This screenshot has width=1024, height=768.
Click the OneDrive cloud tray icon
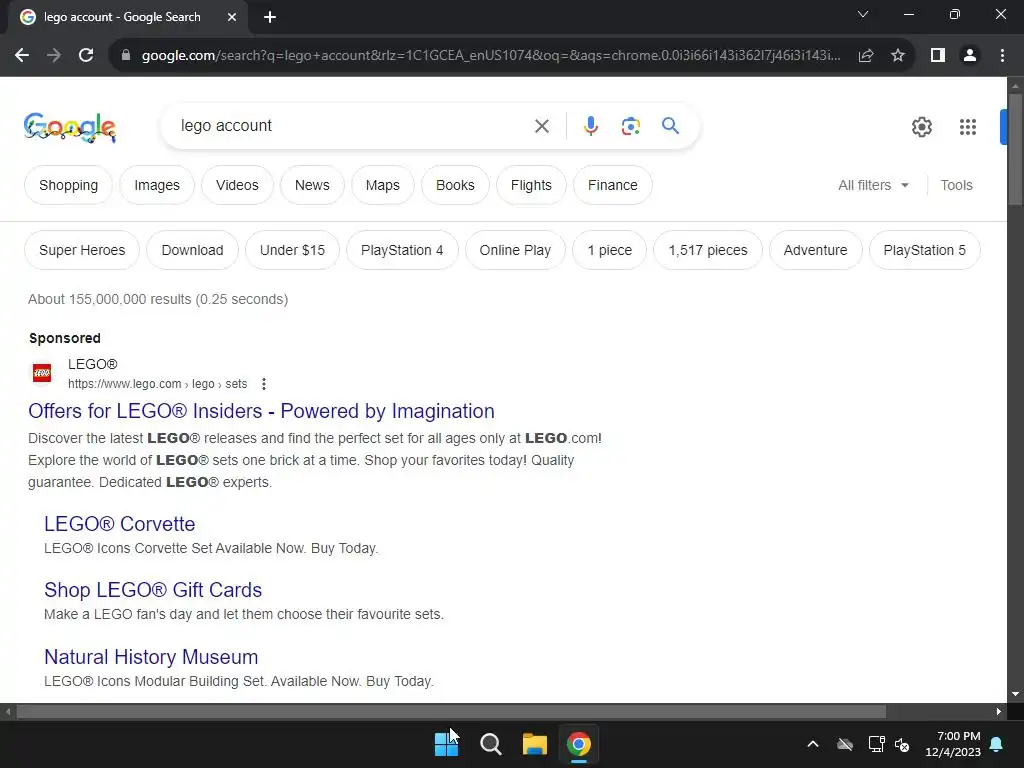click(x=845, y=744)
